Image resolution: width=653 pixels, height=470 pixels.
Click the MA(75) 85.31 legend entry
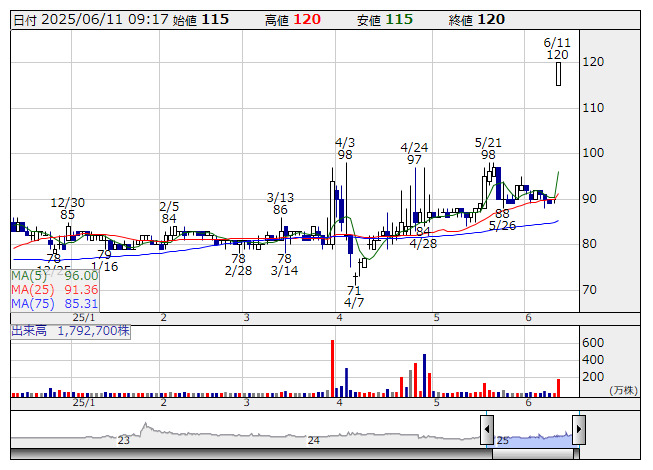click(55, 304)
